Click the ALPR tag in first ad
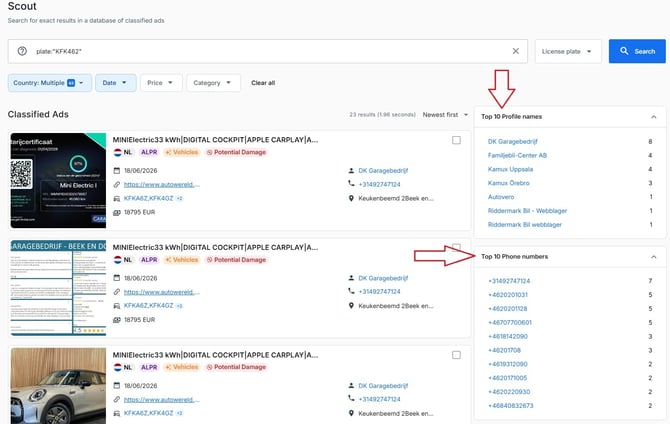 click(x=149, y=152)
